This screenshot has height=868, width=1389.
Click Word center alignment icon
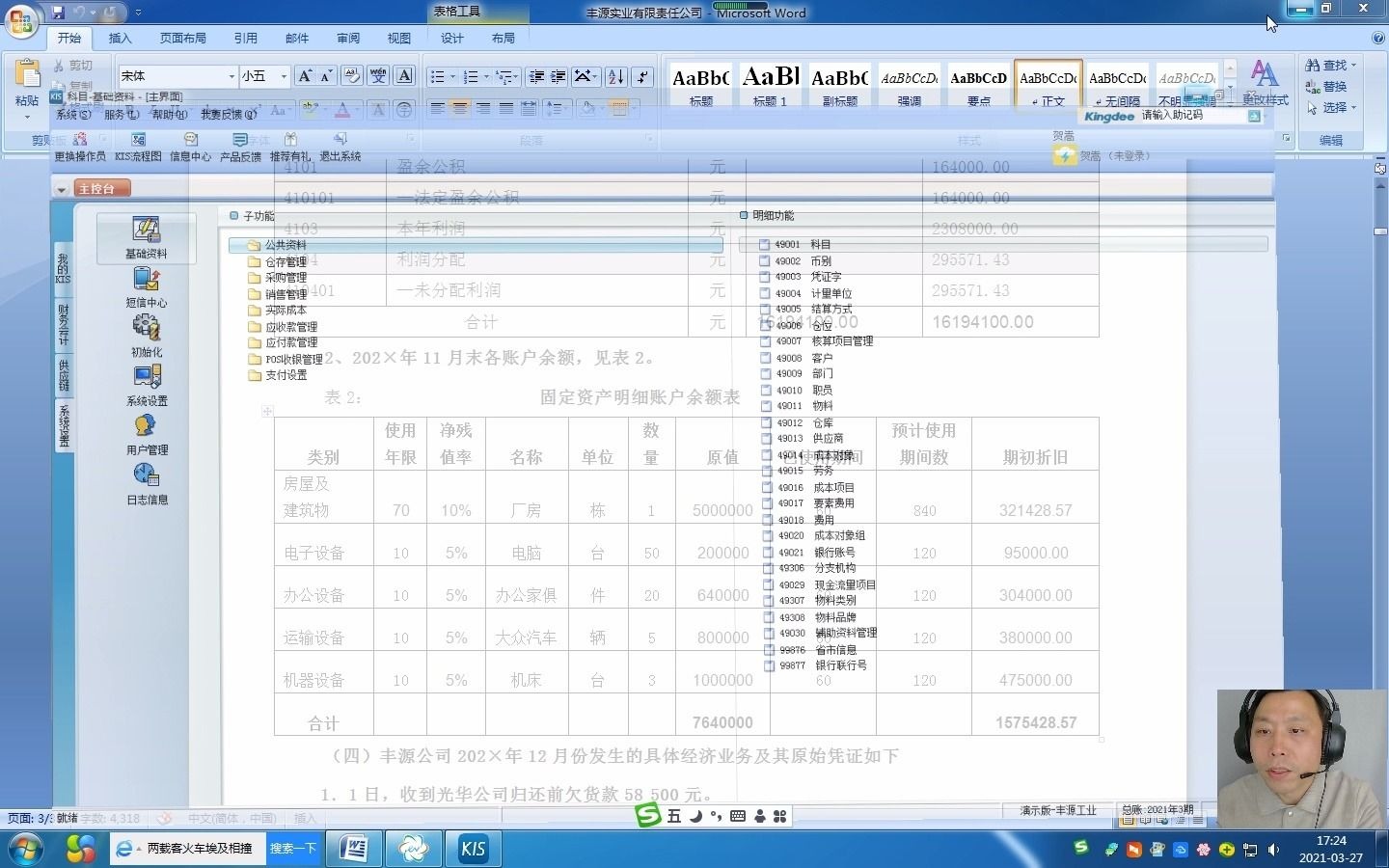pos(460,108)
